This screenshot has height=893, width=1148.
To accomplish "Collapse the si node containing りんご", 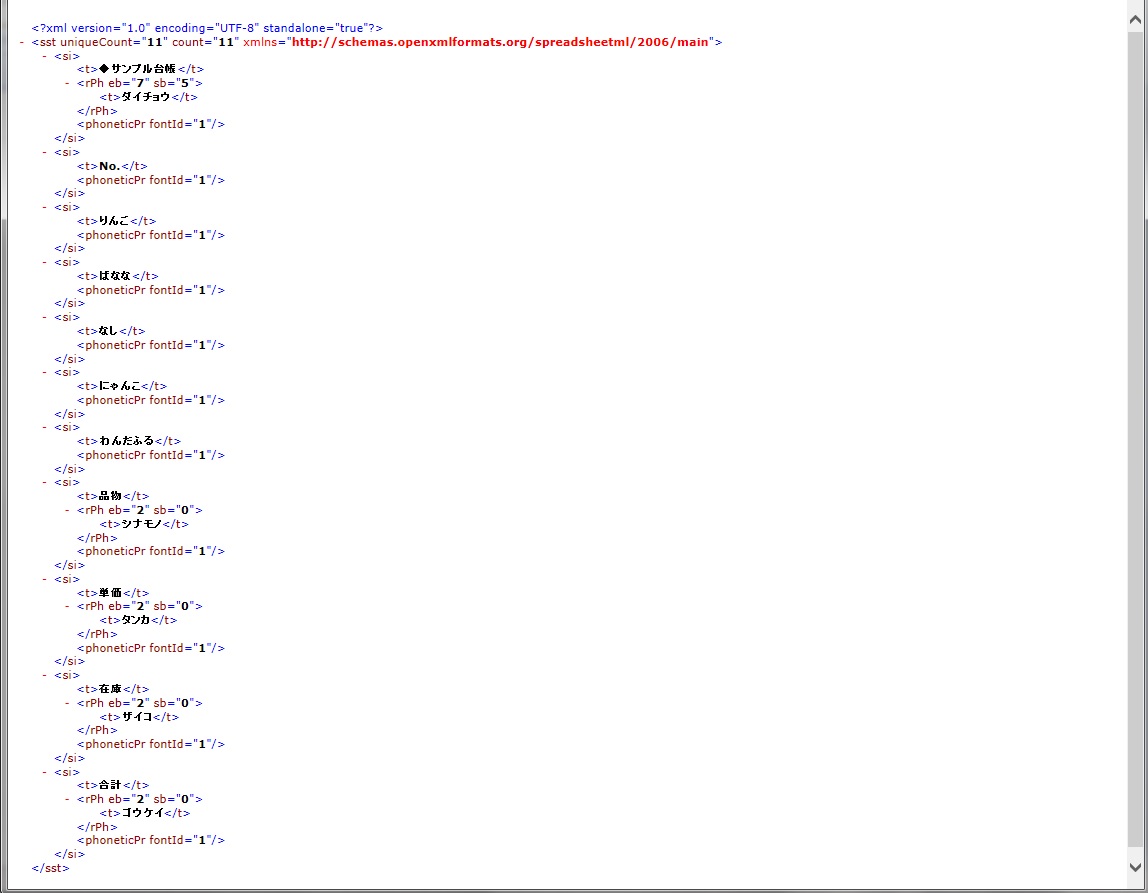I will (45, 207).
